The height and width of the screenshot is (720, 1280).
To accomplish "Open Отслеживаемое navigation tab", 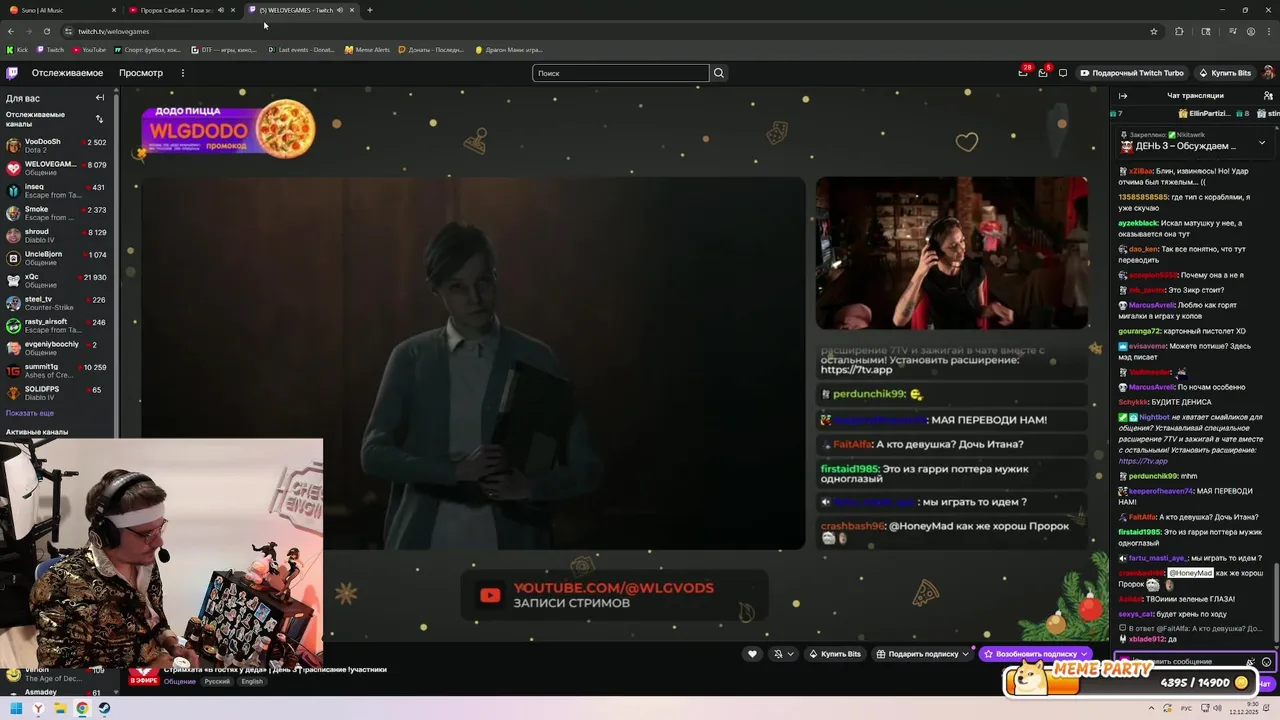I will click(67, 73).
